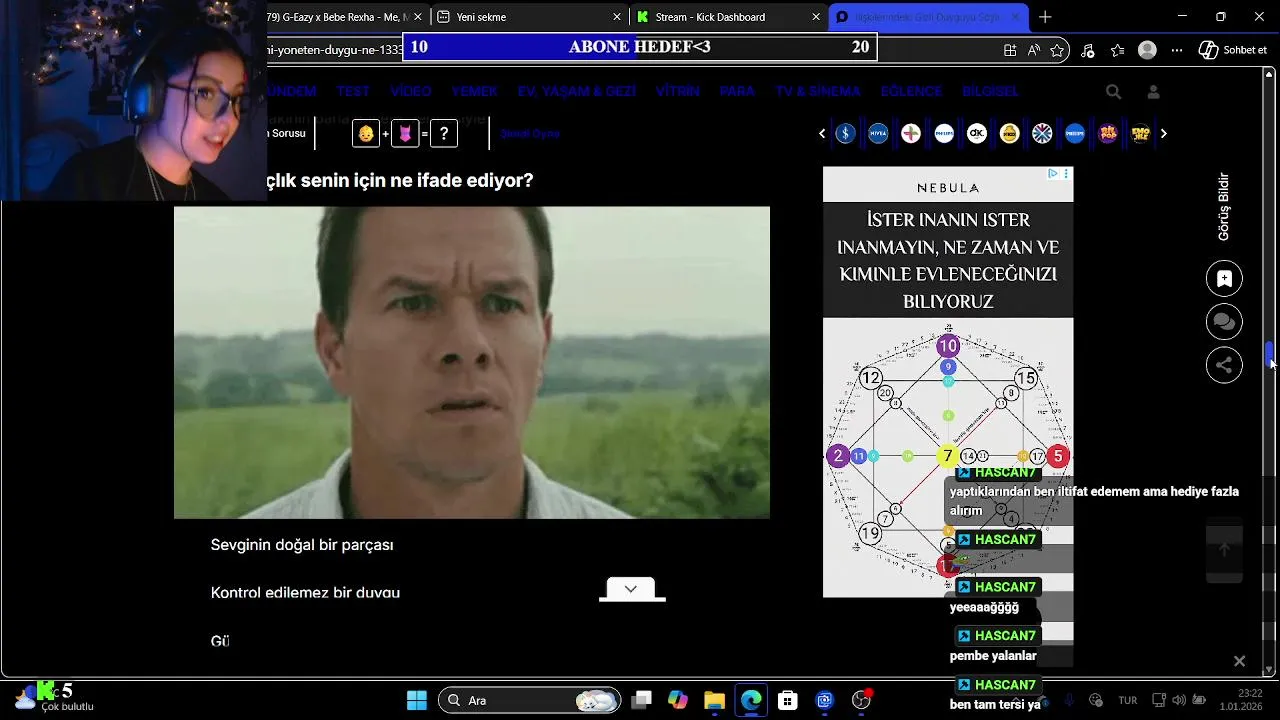The width and height of the screenshot is (1280, 720).
Task: Open the YEMEK menu item
Action: click(474, 91)
